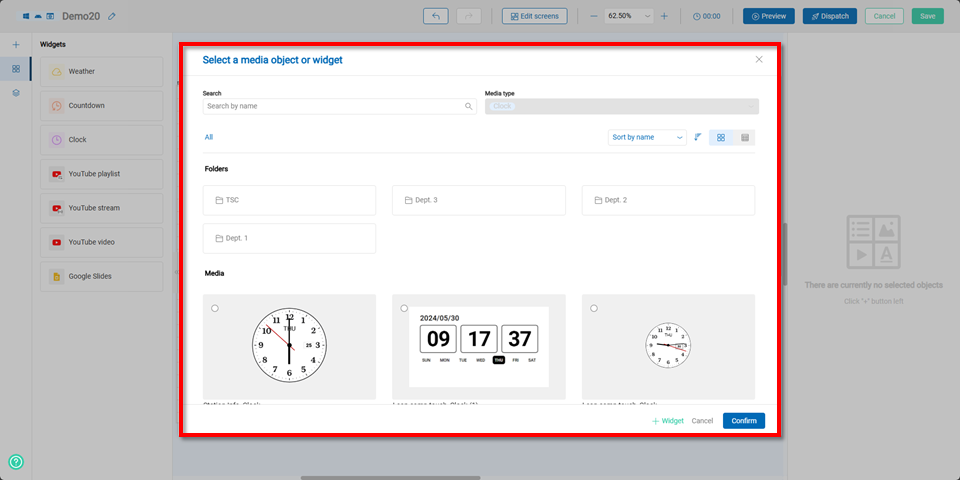Open the Dept. 1 folder
Image resolution: width=960 pixels, height=480 pixels.
(x=289, y=238)
